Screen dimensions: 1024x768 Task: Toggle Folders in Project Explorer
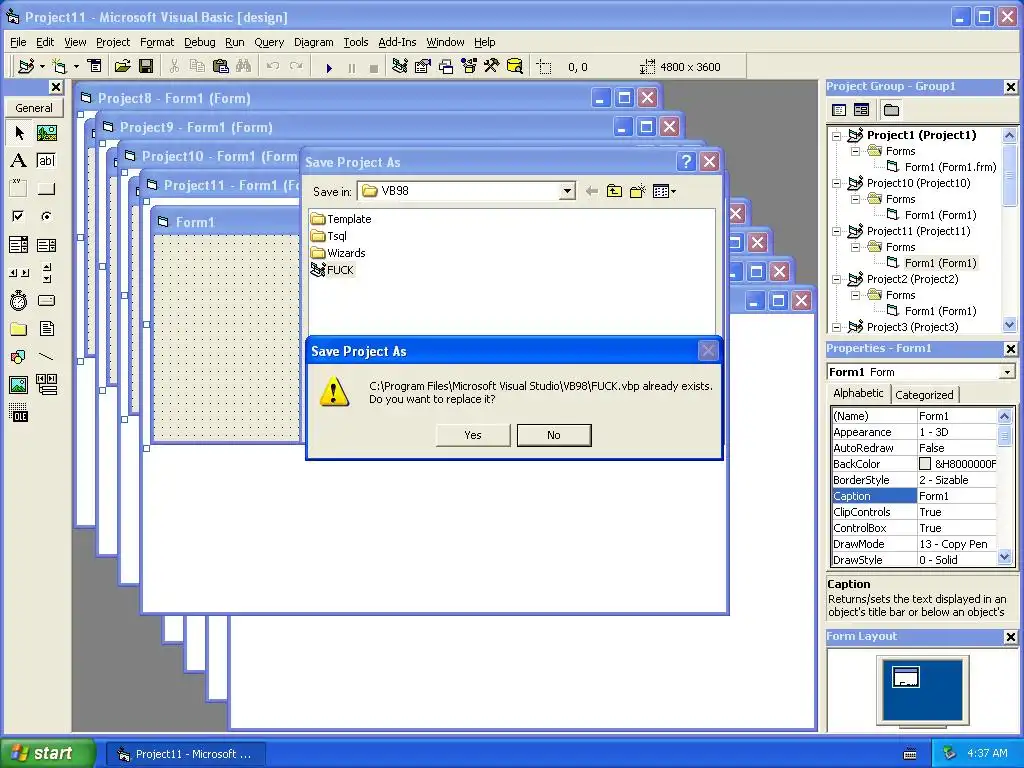pos(891,110)
